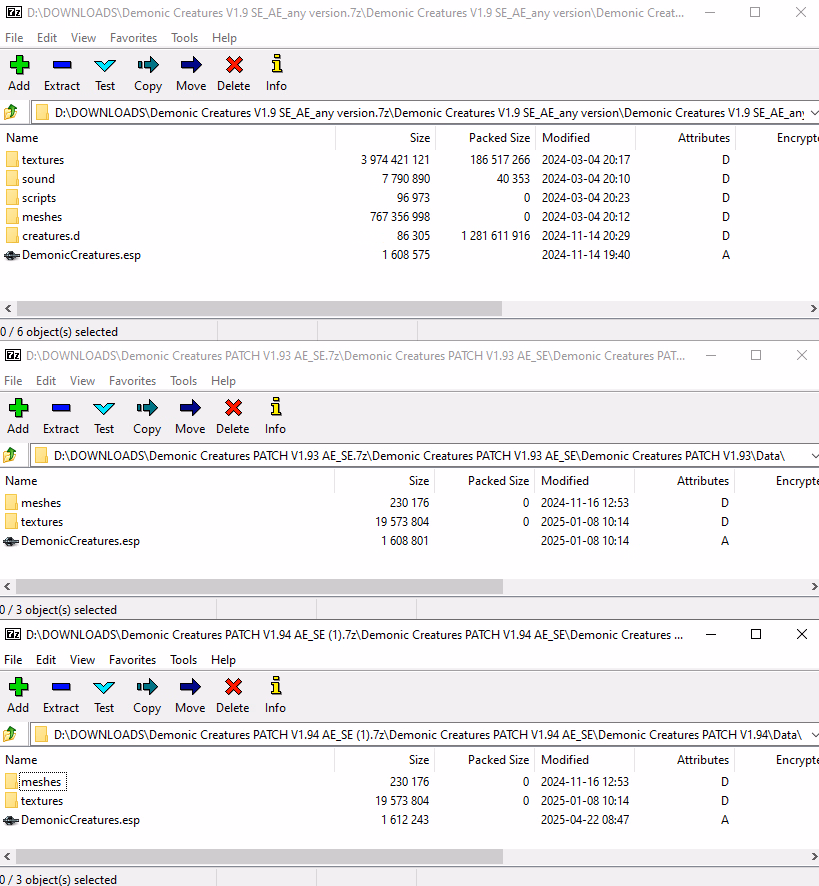Click Move icon in the PATCH V1.94 window
Viewport: 819px width, 886px height.
[x=190, y=687]
